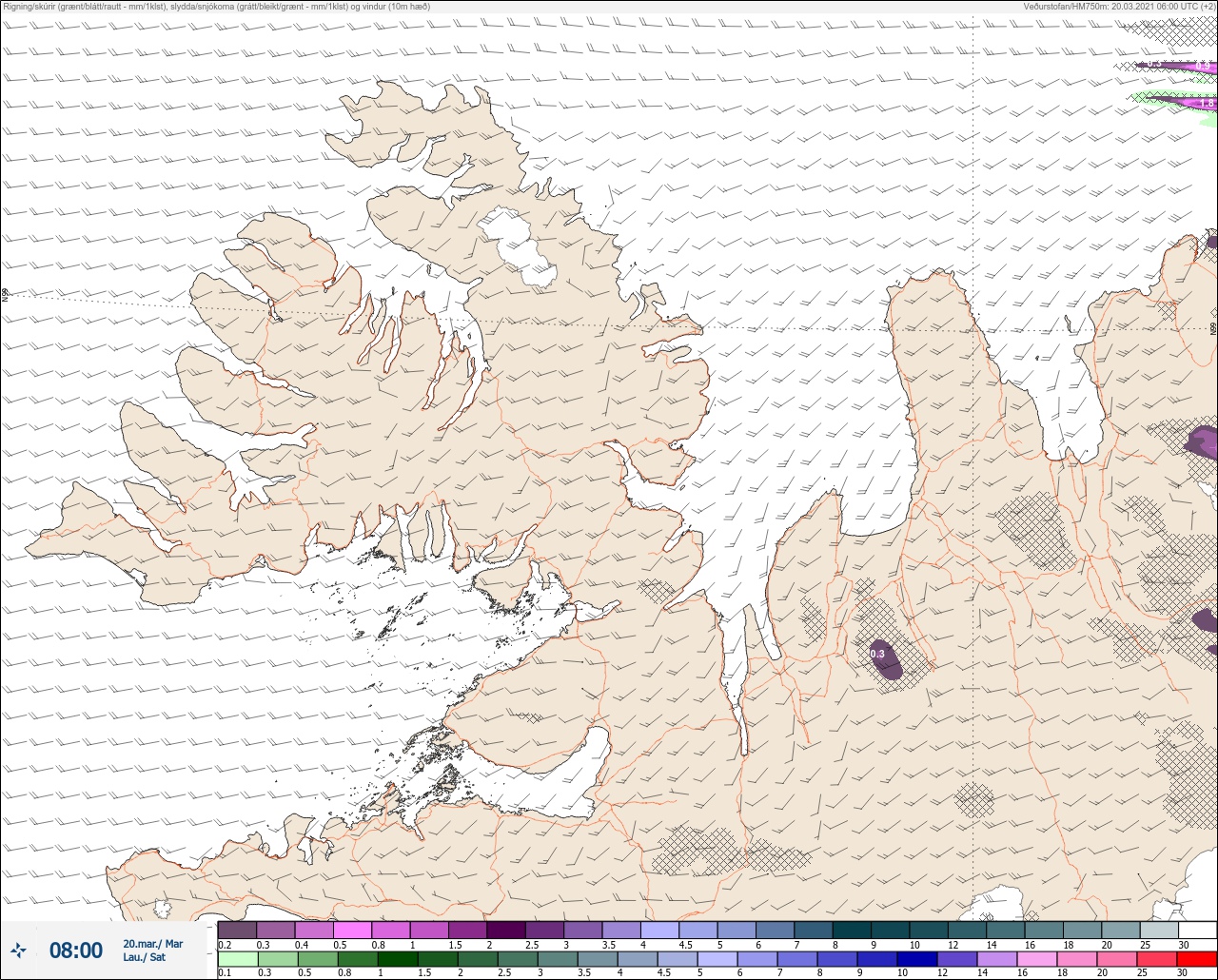Select the red lower legend swatch labeled 30
Screen dimensions: 1218x980
(1197, 958)
